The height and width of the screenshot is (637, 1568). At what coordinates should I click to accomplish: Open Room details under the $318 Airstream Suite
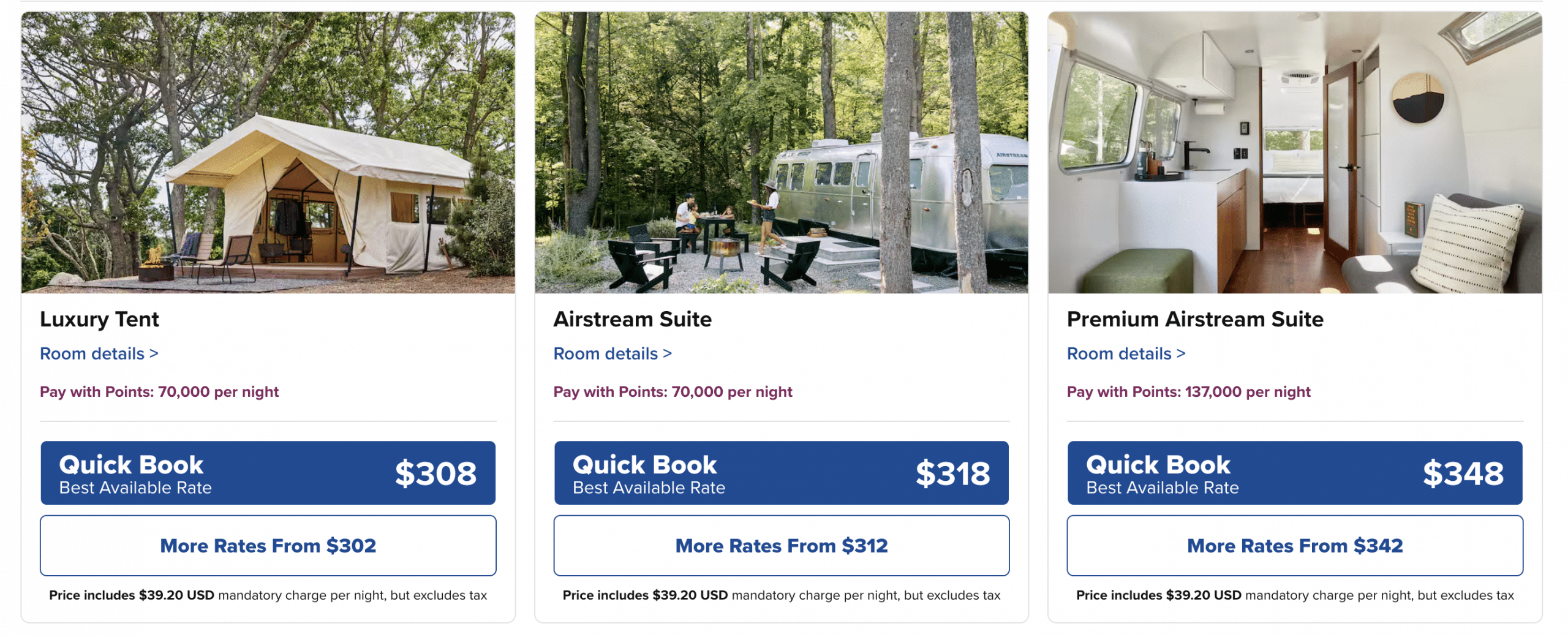tap(612, 353)
